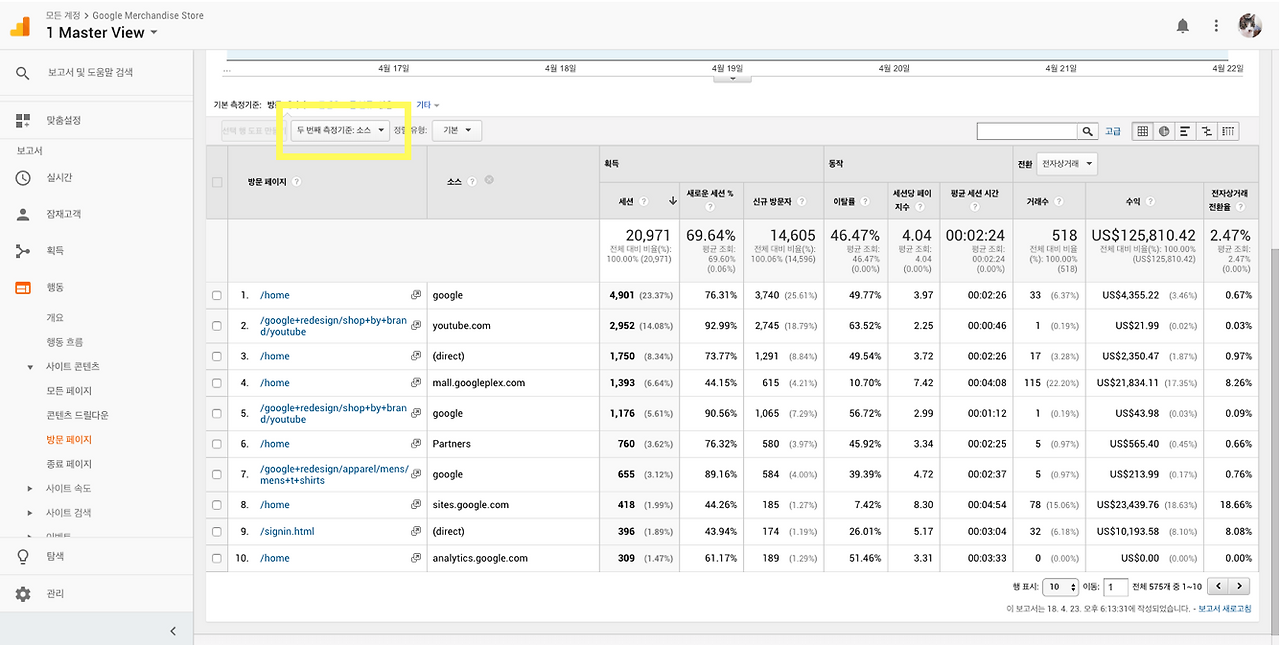The image size is (1280, 645).
Task: Check row 10 analytics.google.com
Action: (217, 558)
